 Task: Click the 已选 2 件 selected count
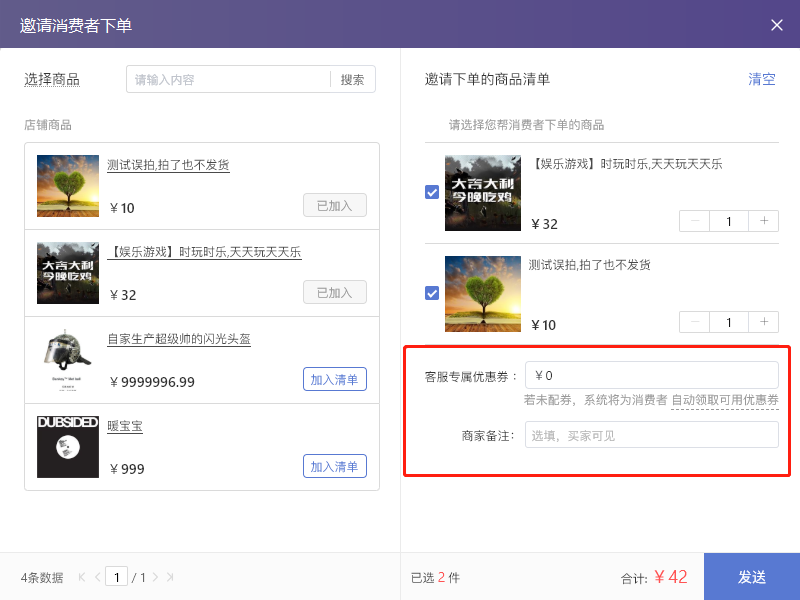(435, 578)
